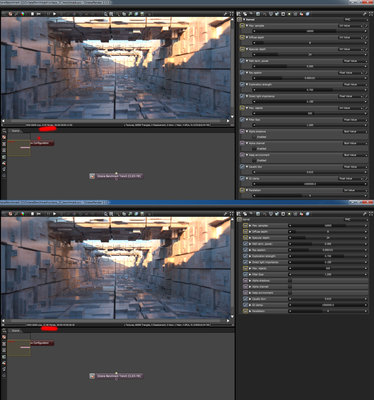The height and width of the screenshot is (400, 374).
Task: Click right arrow of upper viewport horizontal scrollbar
Action: pos(228,121)
